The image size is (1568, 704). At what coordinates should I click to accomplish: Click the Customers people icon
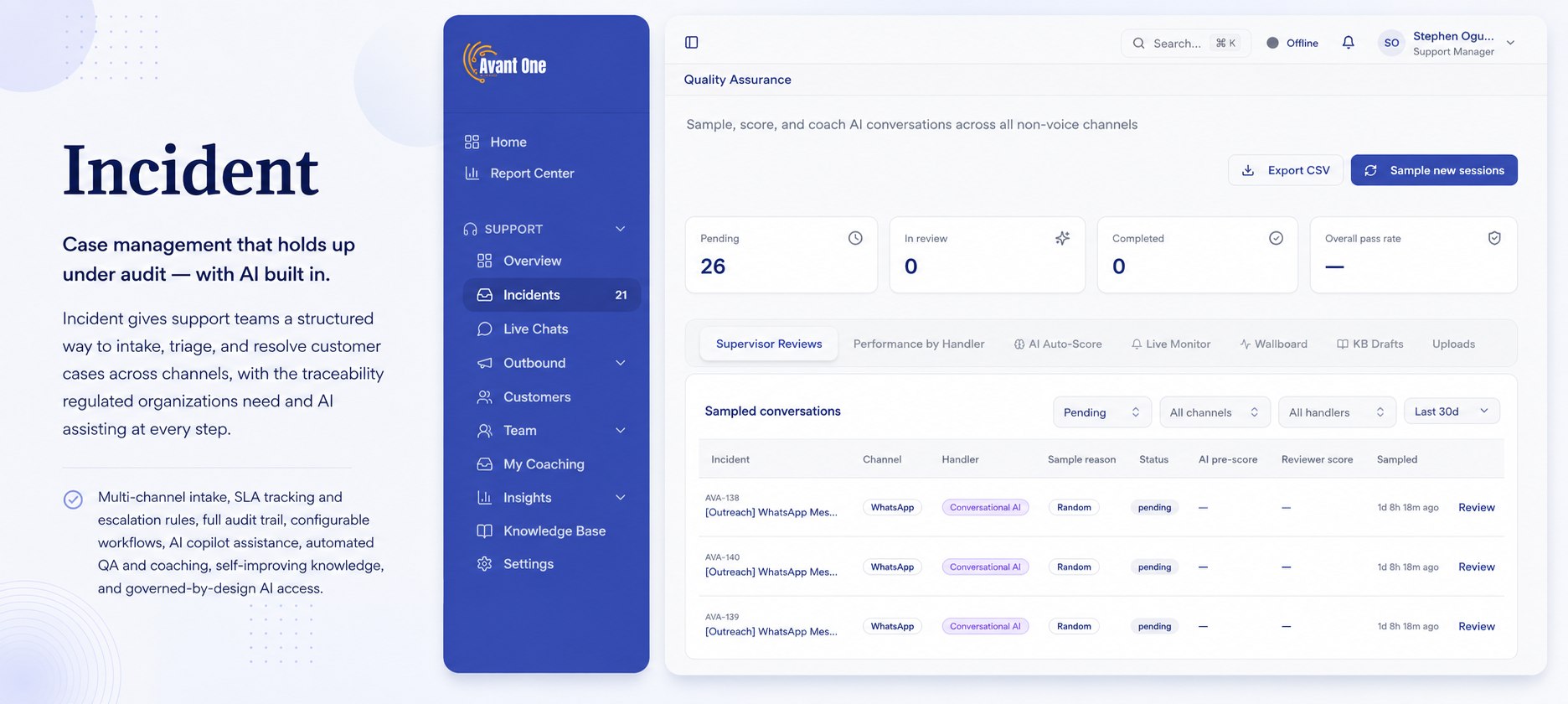(x=484, y=396)
